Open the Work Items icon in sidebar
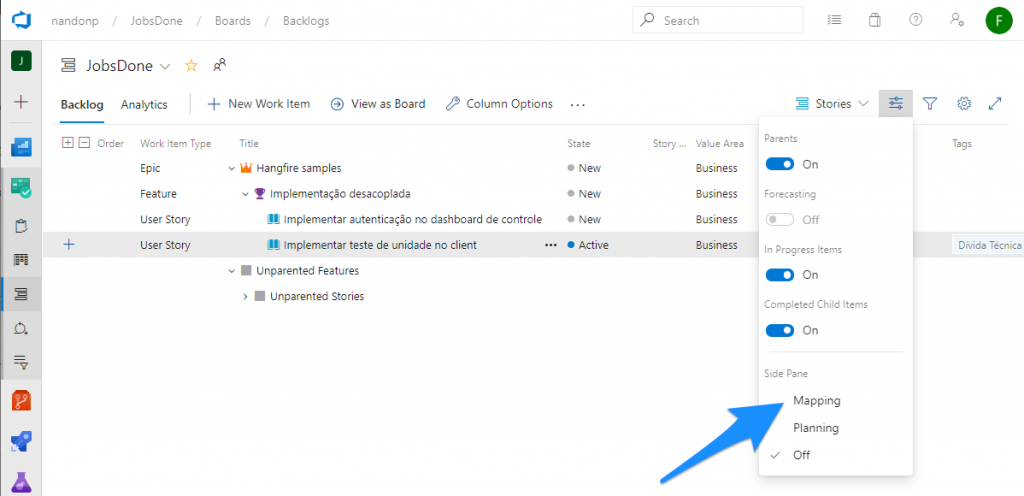The width and height of the screenshot is (1024, 496). (21, 226)
